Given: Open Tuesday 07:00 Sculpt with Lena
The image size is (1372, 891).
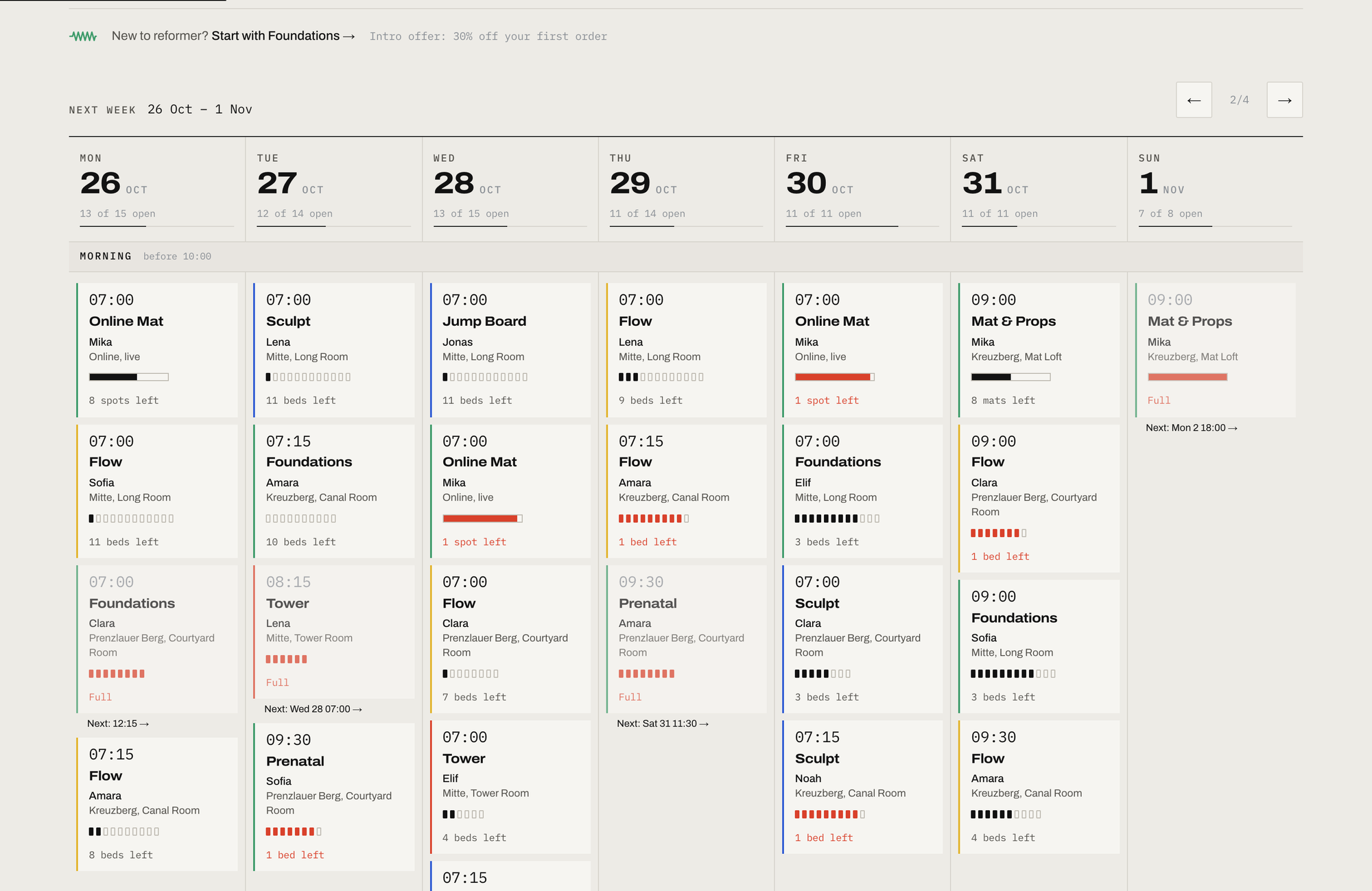Looking at the screenshot, I should point(334,350).
